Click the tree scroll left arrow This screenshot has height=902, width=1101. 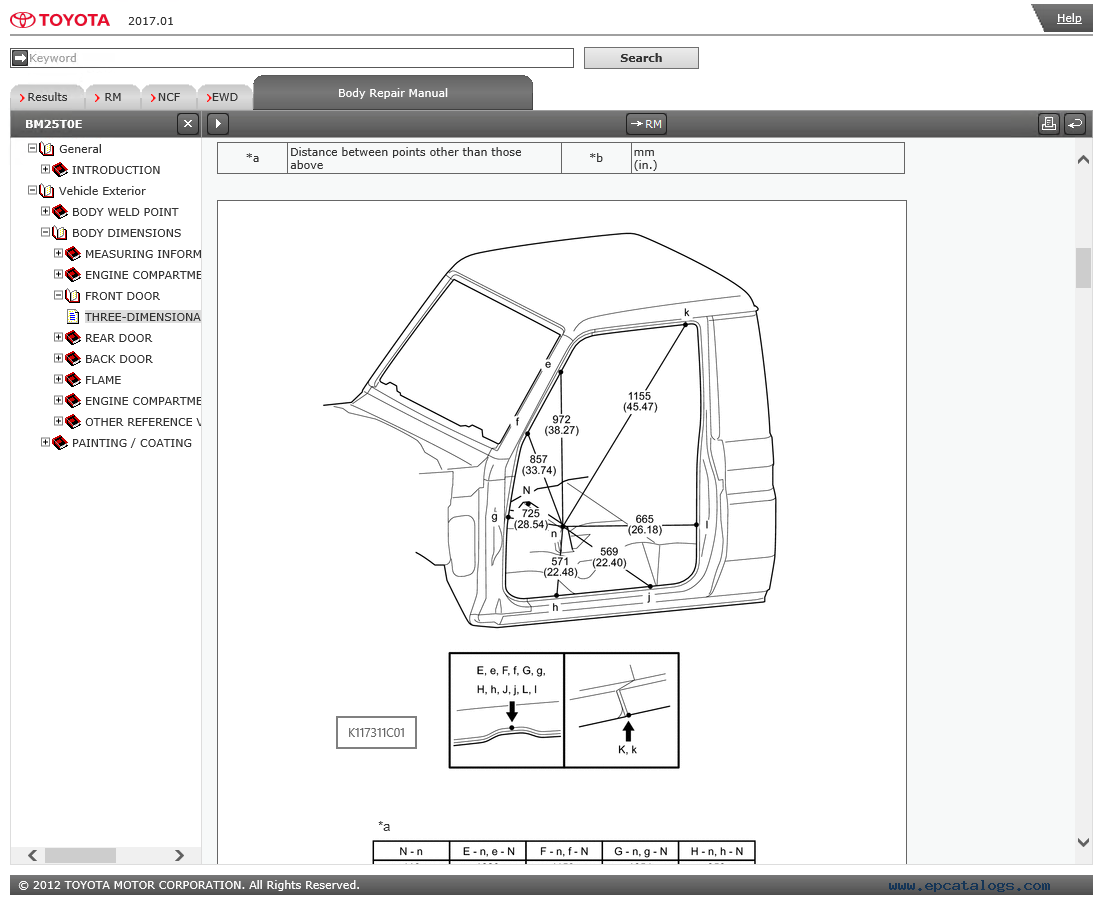[x=32, y=855]
